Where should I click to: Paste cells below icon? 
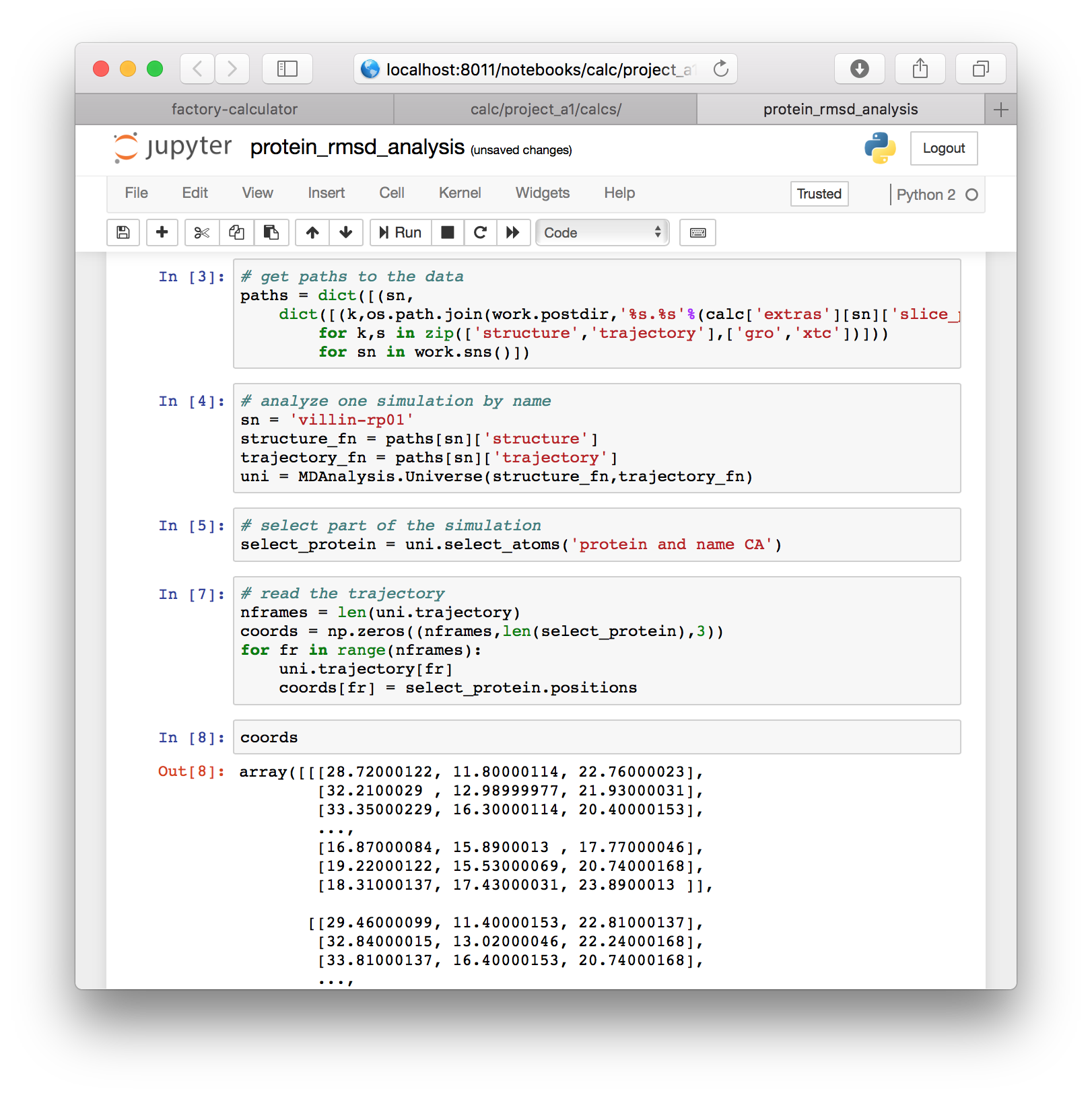coord(271,232)
